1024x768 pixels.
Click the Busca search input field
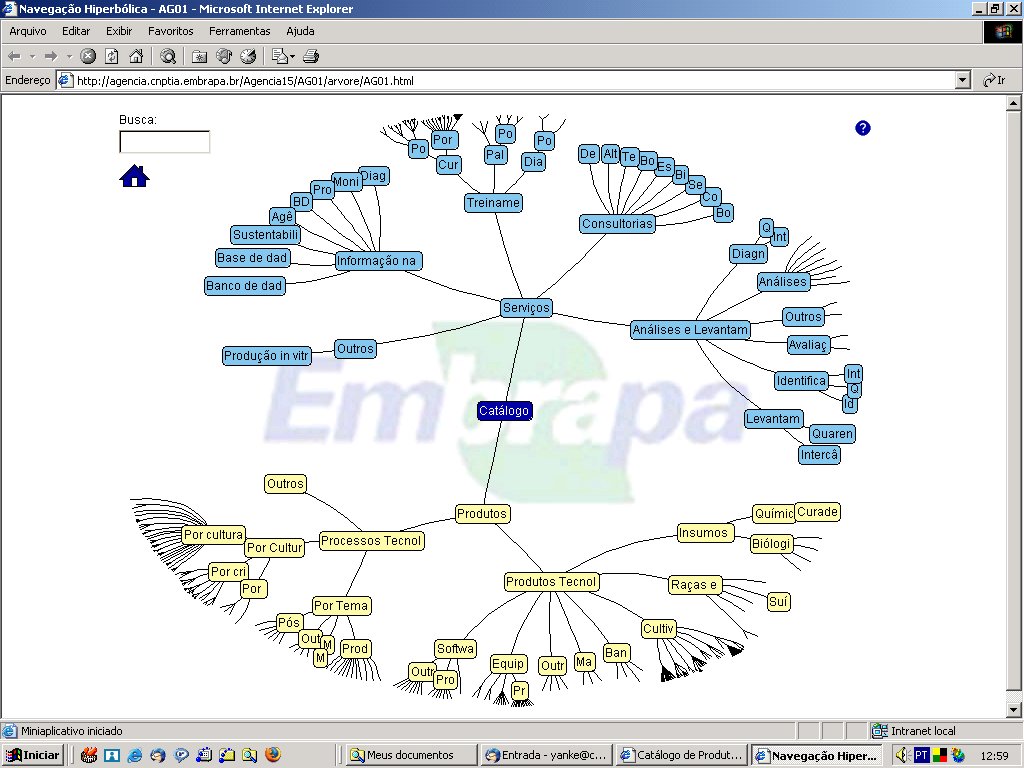pos(165,142)
